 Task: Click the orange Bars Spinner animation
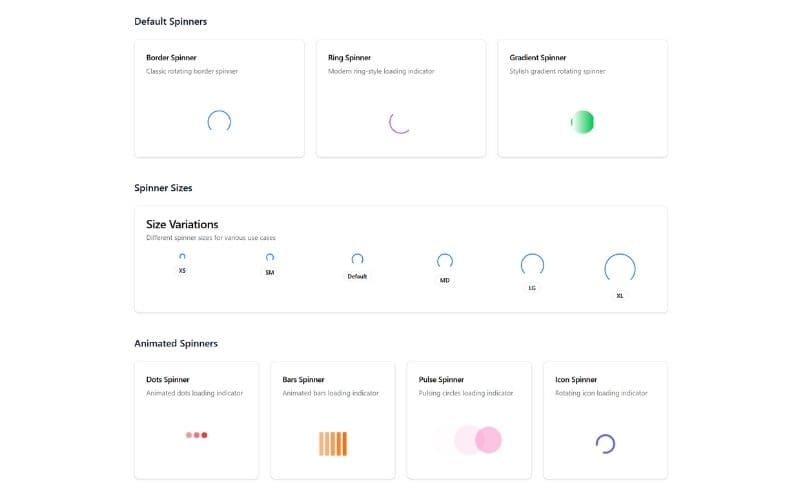pyautogui.click(x=333, y=443)
